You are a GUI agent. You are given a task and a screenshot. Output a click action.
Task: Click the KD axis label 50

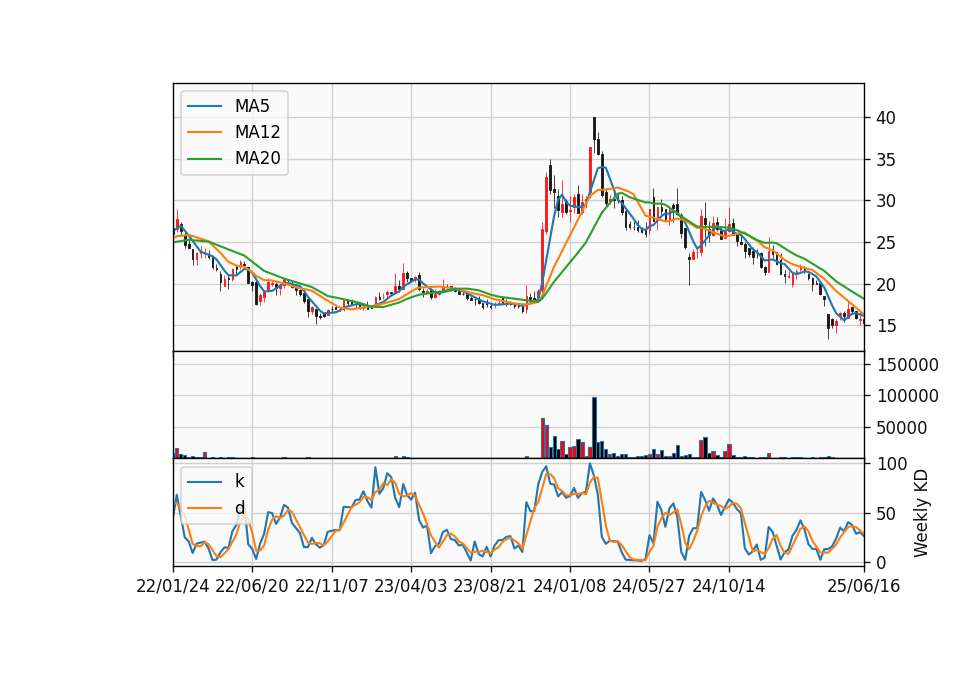[x=886, y=514]
